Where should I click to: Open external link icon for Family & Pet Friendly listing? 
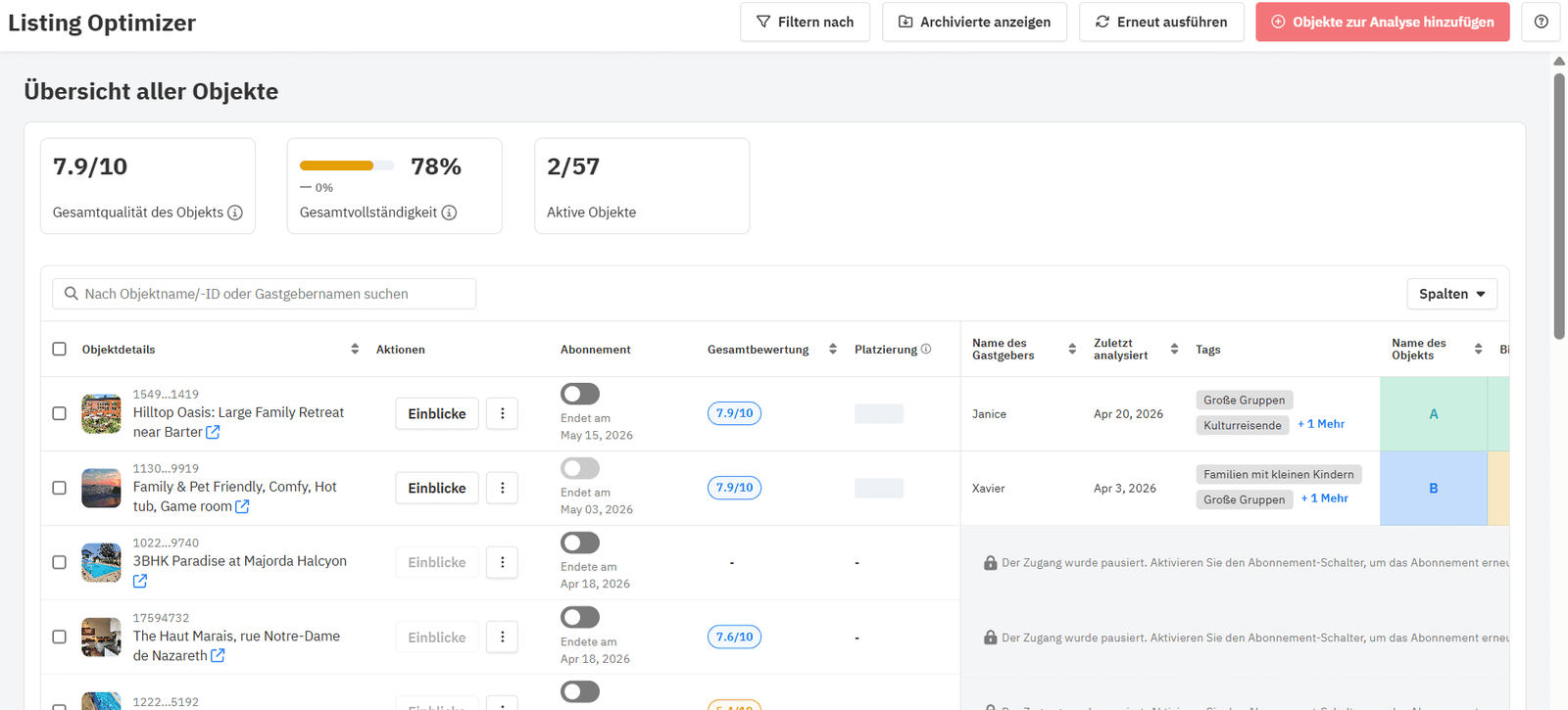(x=242, y=506)
